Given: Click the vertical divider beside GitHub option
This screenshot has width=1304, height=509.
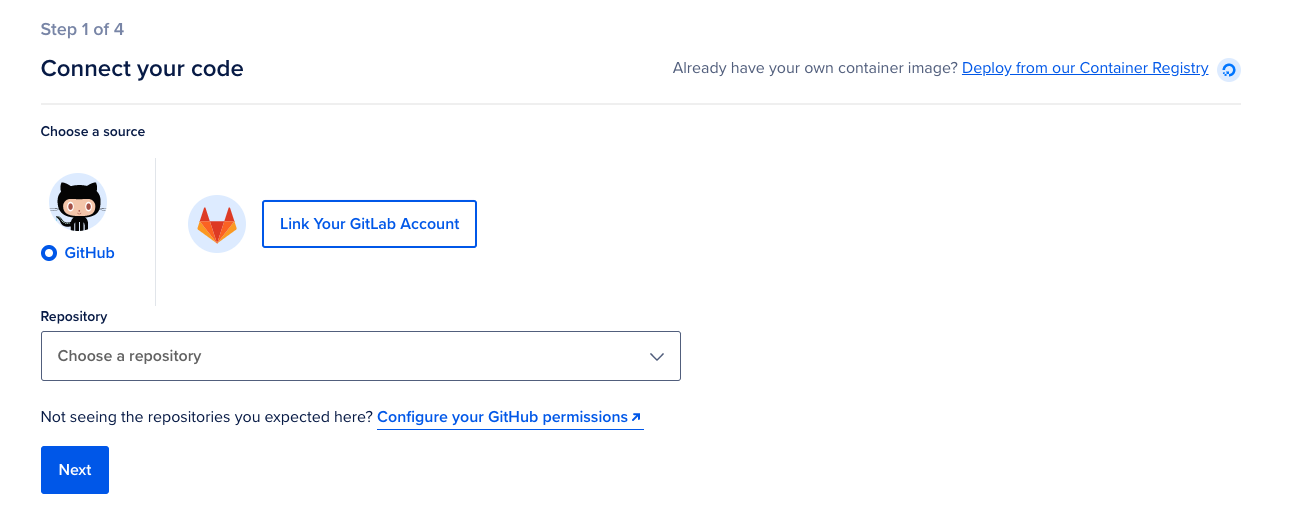Looking at the screenshot, I should click(x=156, y=231).
